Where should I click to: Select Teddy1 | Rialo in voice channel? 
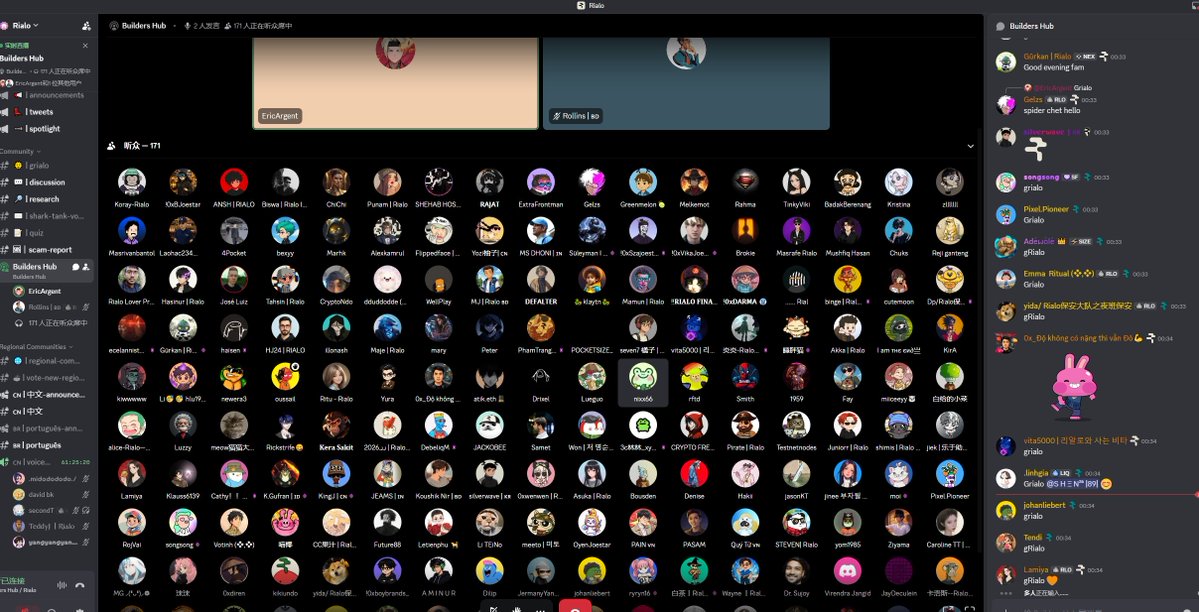[x=50, y=526]
